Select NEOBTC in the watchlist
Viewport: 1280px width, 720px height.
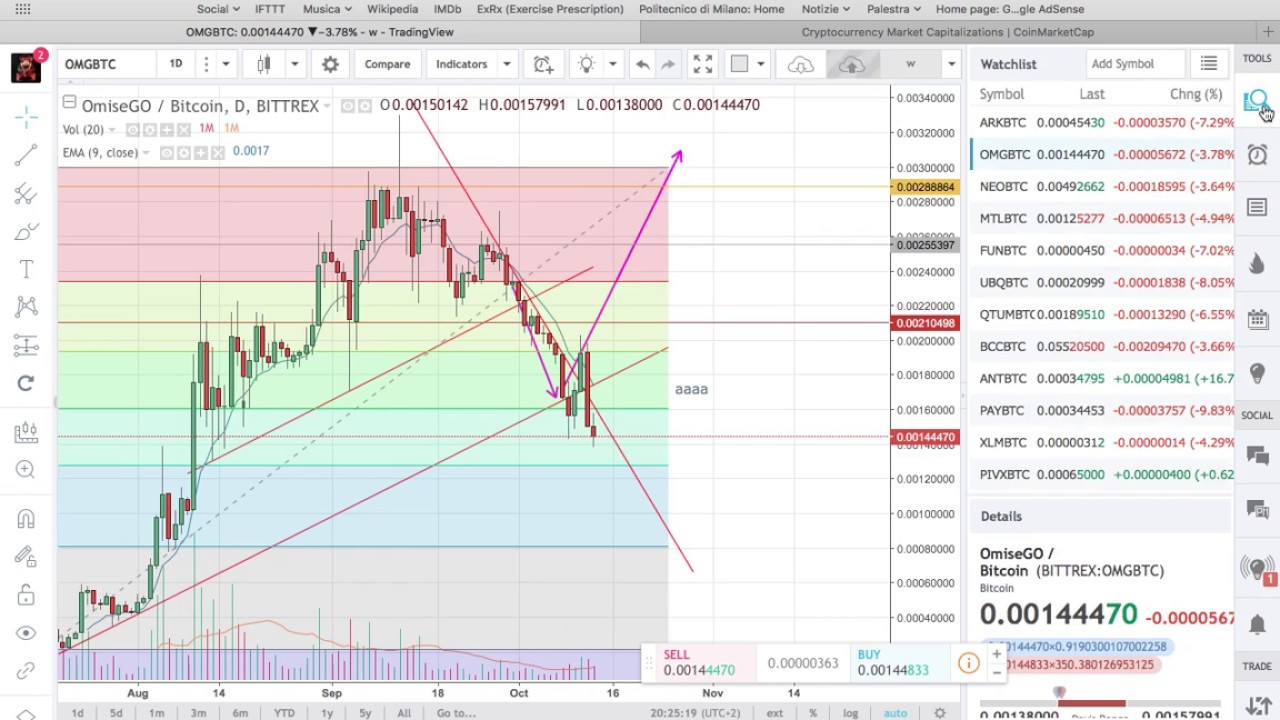[x=1101, y=187]
